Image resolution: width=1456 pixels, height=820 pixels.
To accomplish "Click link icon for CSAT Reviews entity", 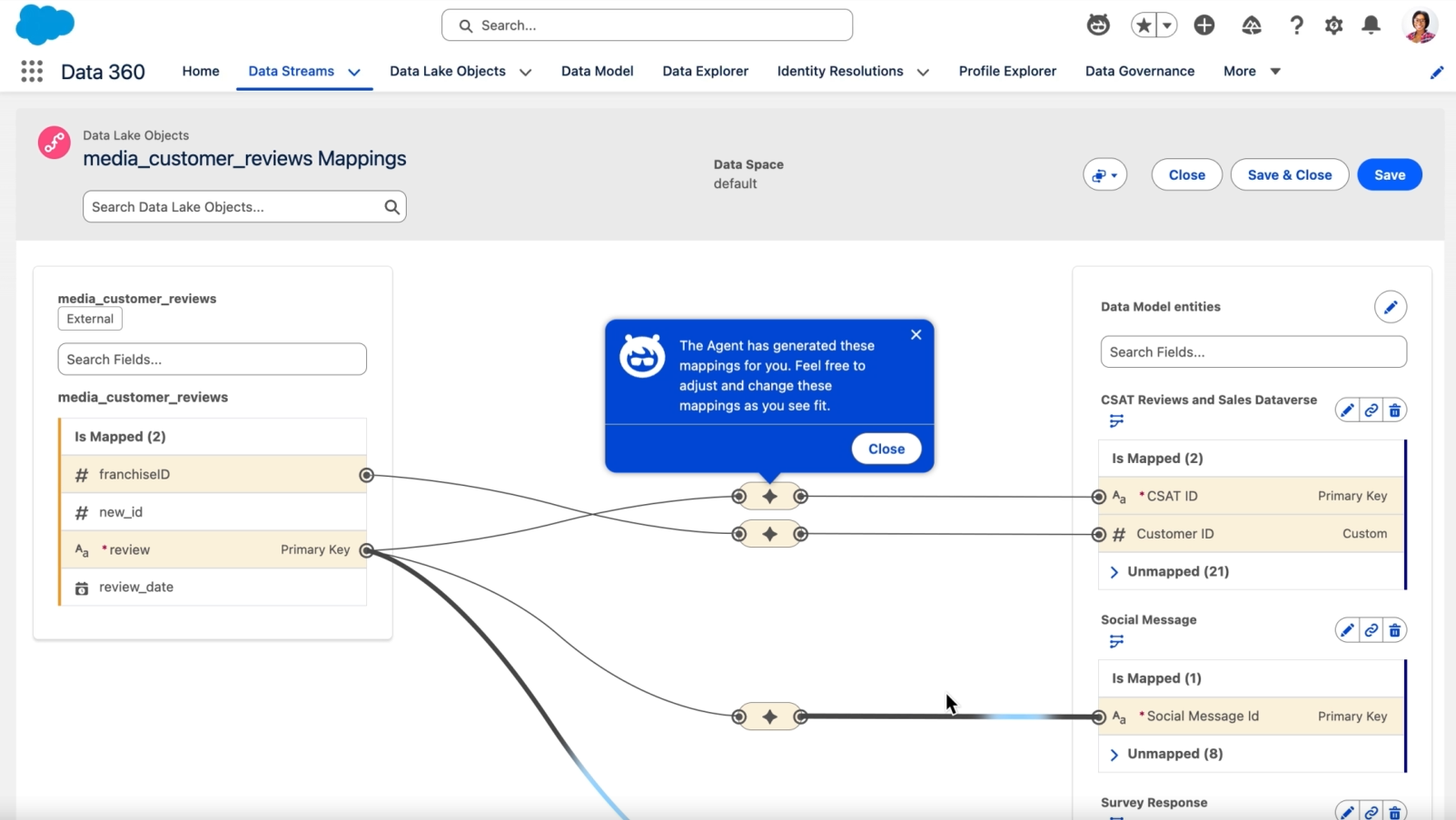I will [x=1371, y=410].
